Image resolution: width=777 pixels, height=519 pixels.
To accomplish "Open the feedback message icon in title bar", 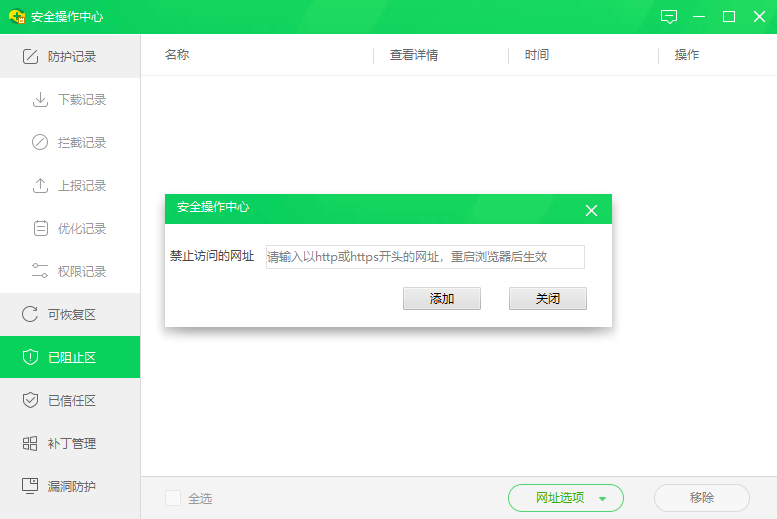I will (669, 17).
